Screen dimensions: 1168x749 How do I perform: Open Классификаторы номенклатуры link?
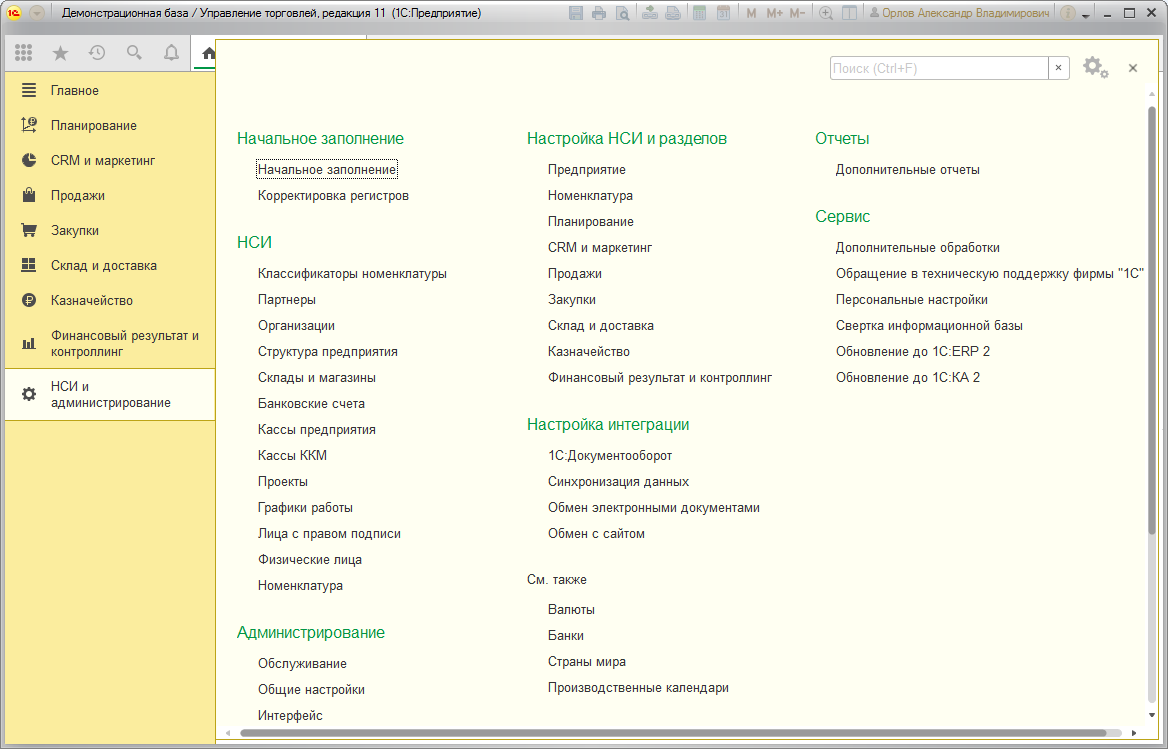352,273
